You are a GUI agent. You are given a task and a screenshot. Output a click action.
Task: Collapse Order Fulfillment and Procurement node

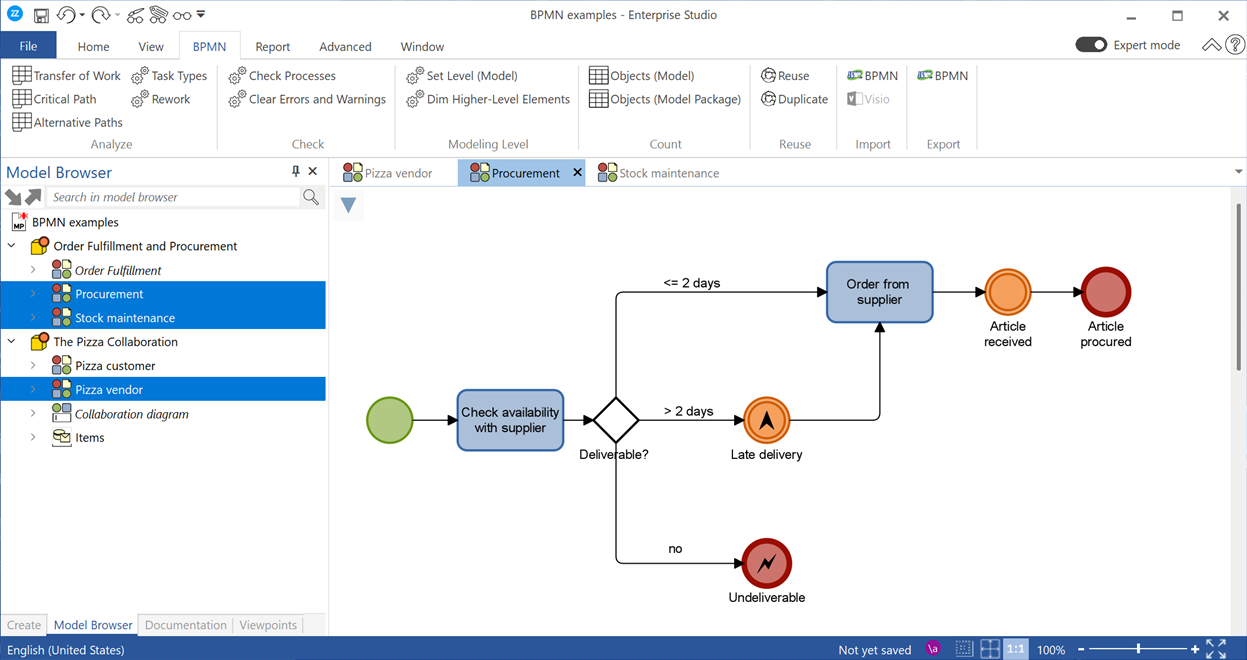click(x=12, y=246)
